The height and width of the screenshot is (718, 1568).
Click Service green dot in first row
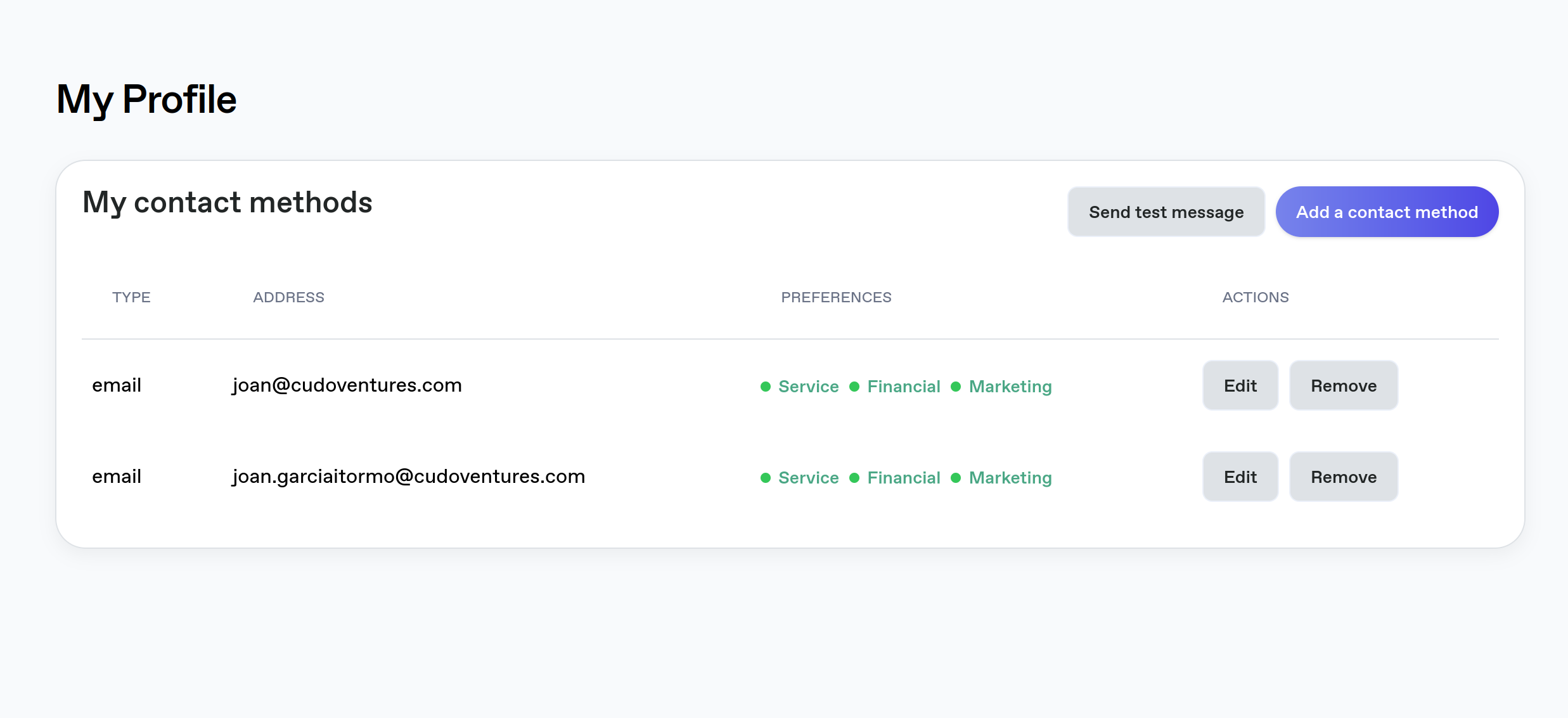[766, 387]
